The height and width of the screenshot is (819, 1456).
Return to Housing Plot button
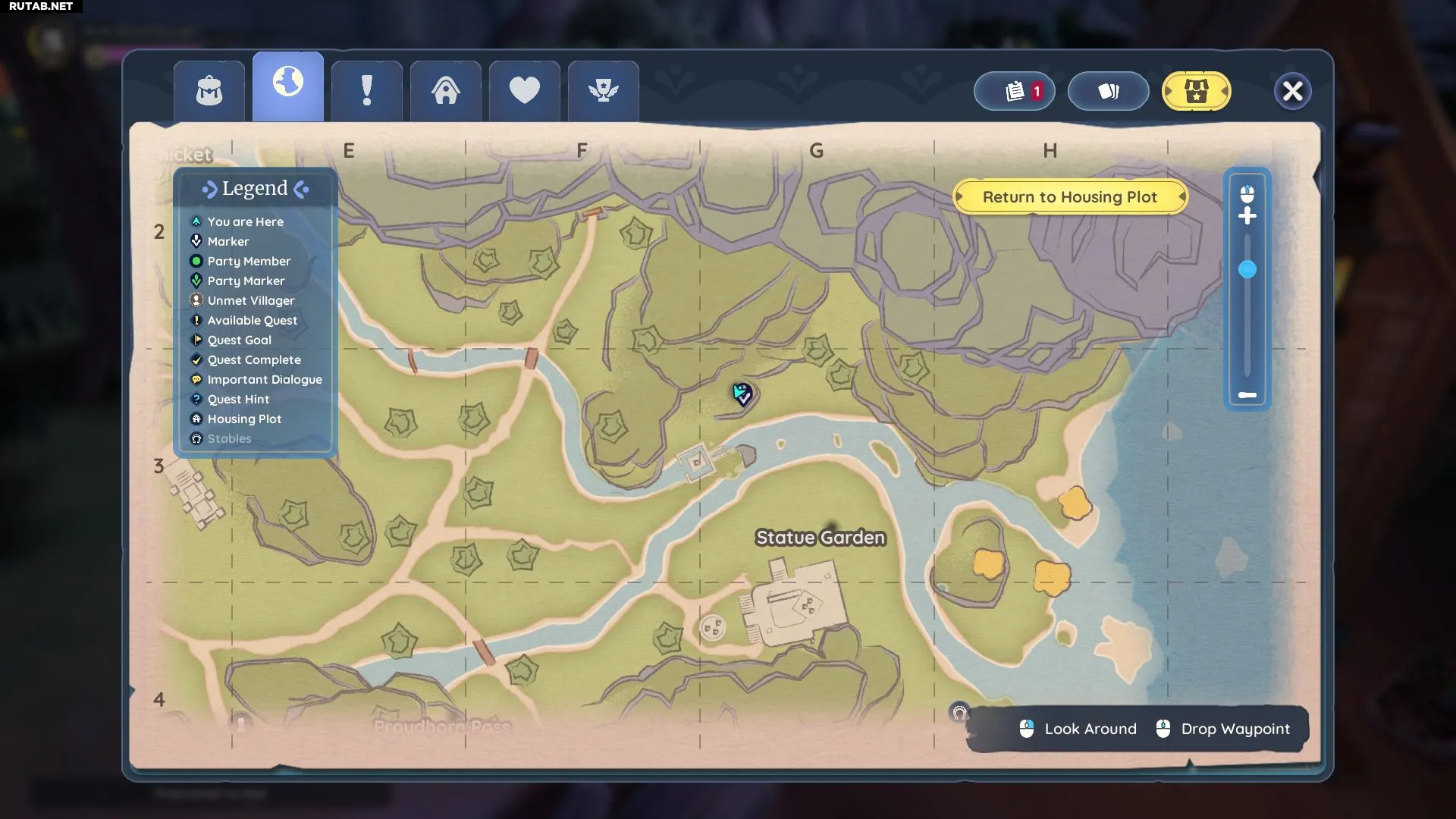[x=1069, y=197]
